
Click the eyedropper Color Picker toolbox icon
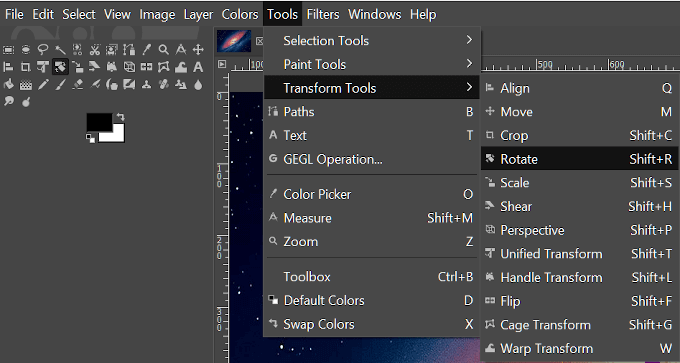click(x=146, y=49)
